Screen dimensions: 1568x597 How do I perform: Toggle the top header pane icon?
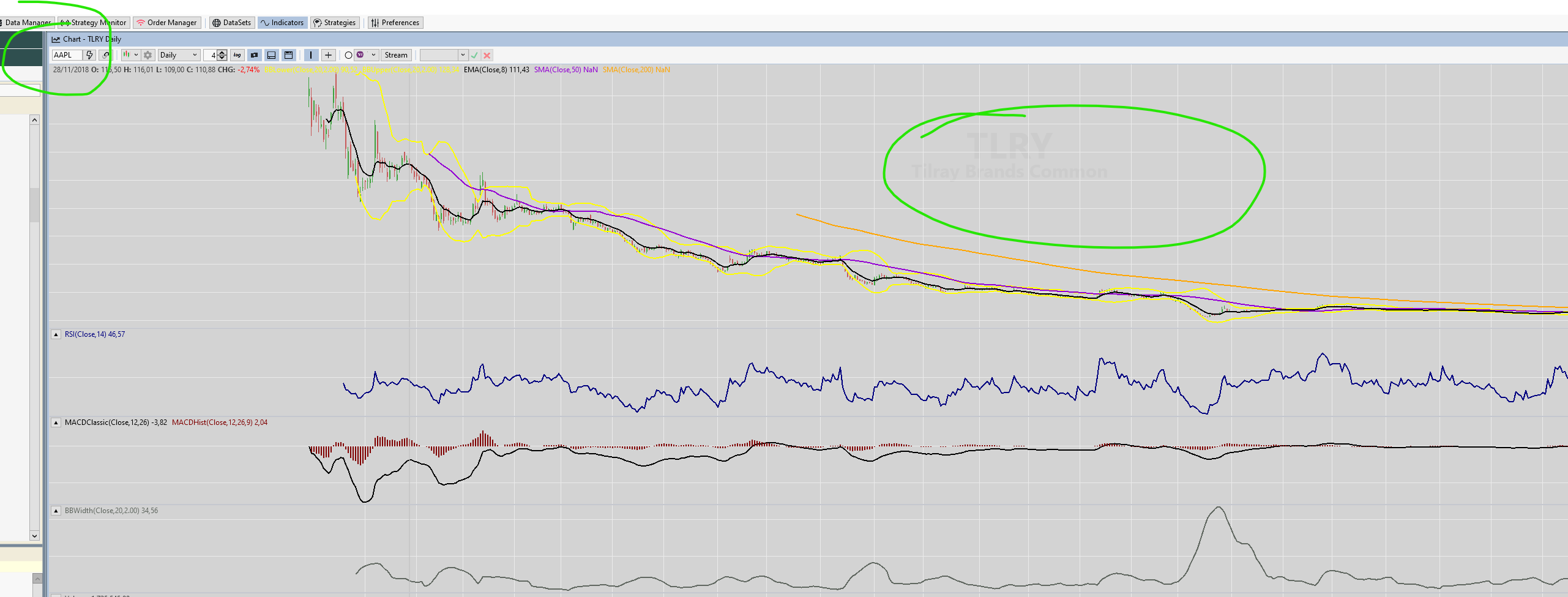coord(288,55)
